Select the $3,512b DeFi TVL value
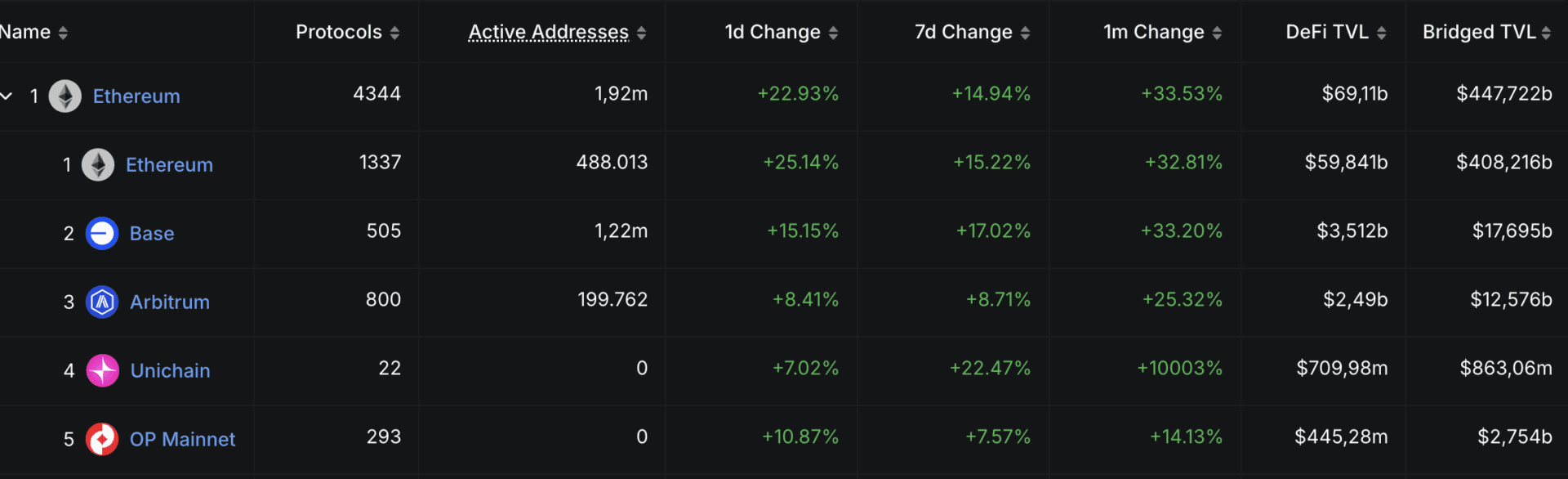Image resolution: width=1568 pixels, height=479 pixels. [1352, 231]
